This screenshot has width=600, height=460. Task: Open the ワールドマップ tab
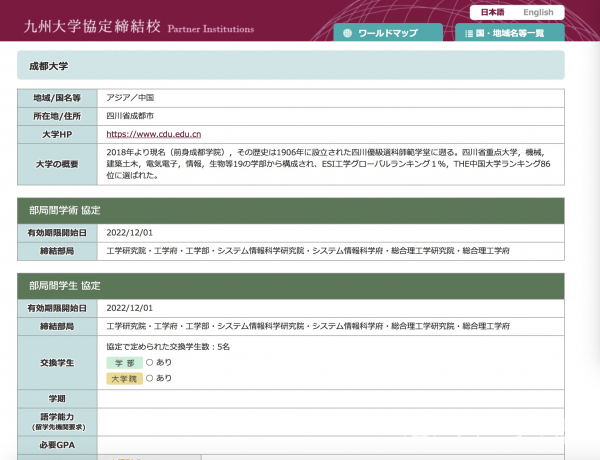pos(388,33)
